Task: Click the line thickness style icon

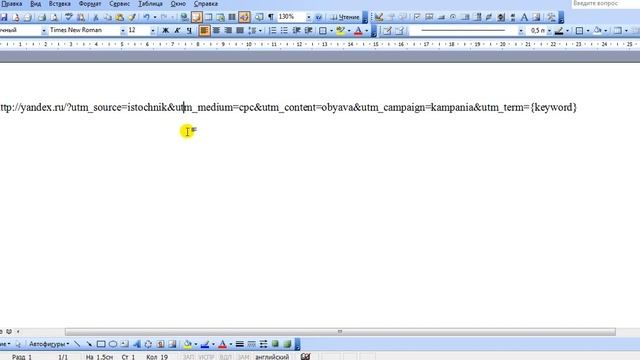Action: point(240,344)
